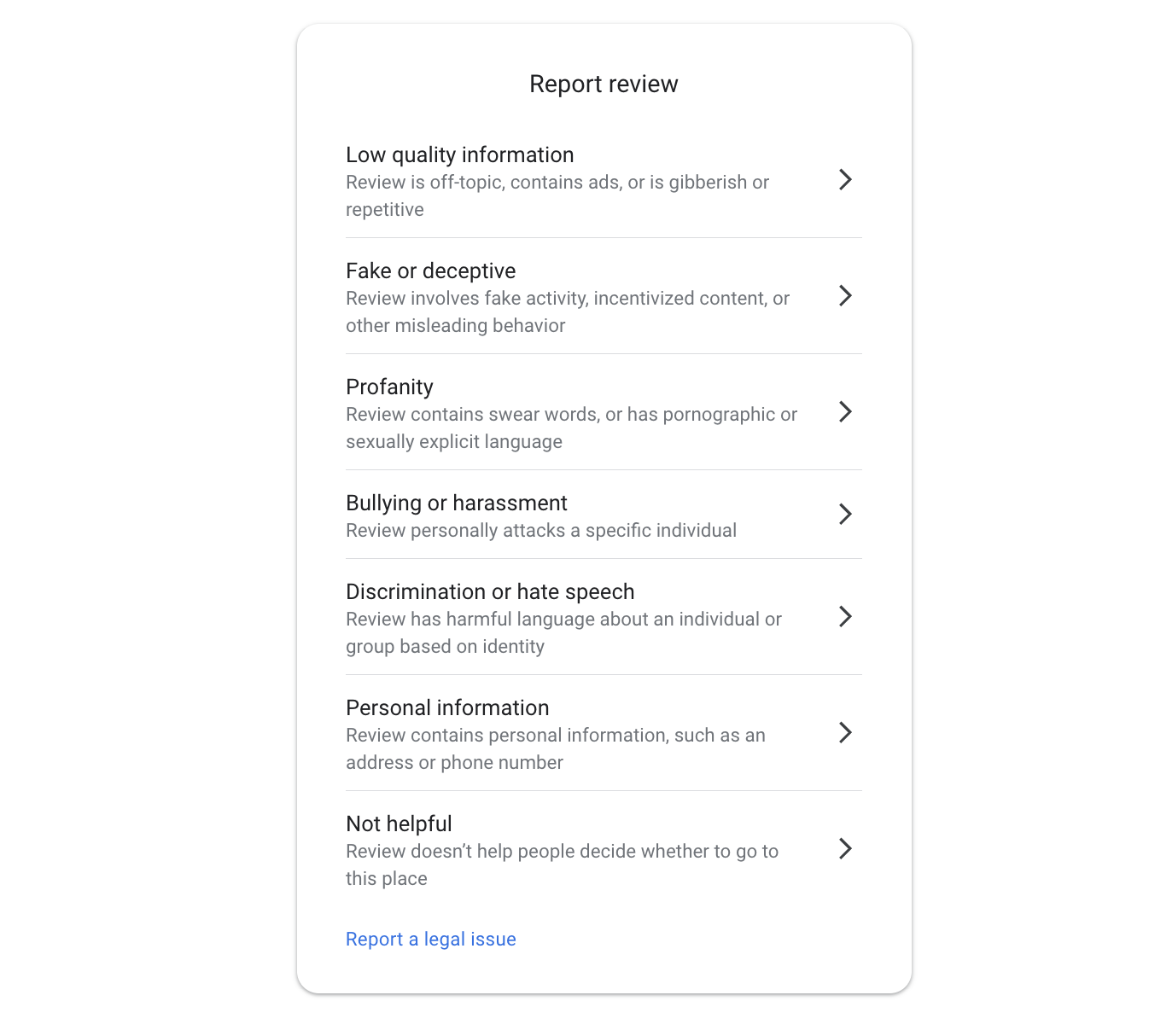The height and width of the screenshot is (1036, 1149).
Task: Open the "Report a legal issue" link
Action: 430,939
